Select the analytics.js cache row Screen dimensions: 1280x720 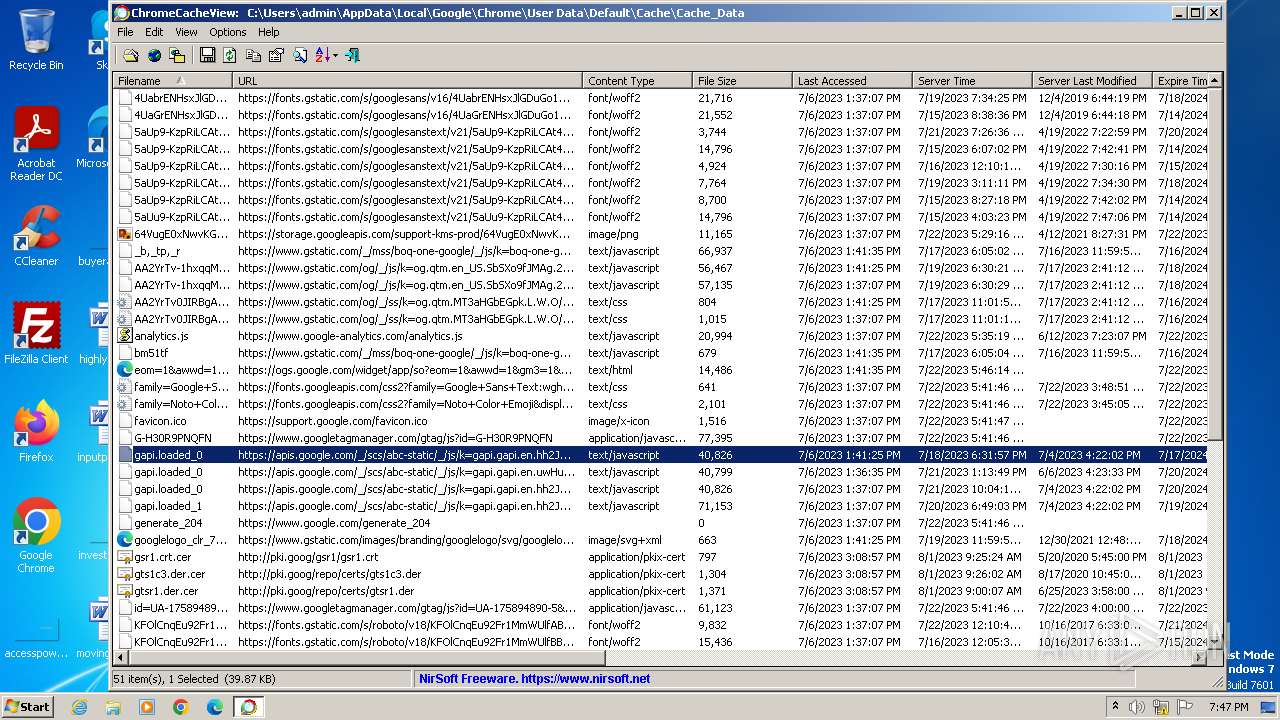[661, 336]
